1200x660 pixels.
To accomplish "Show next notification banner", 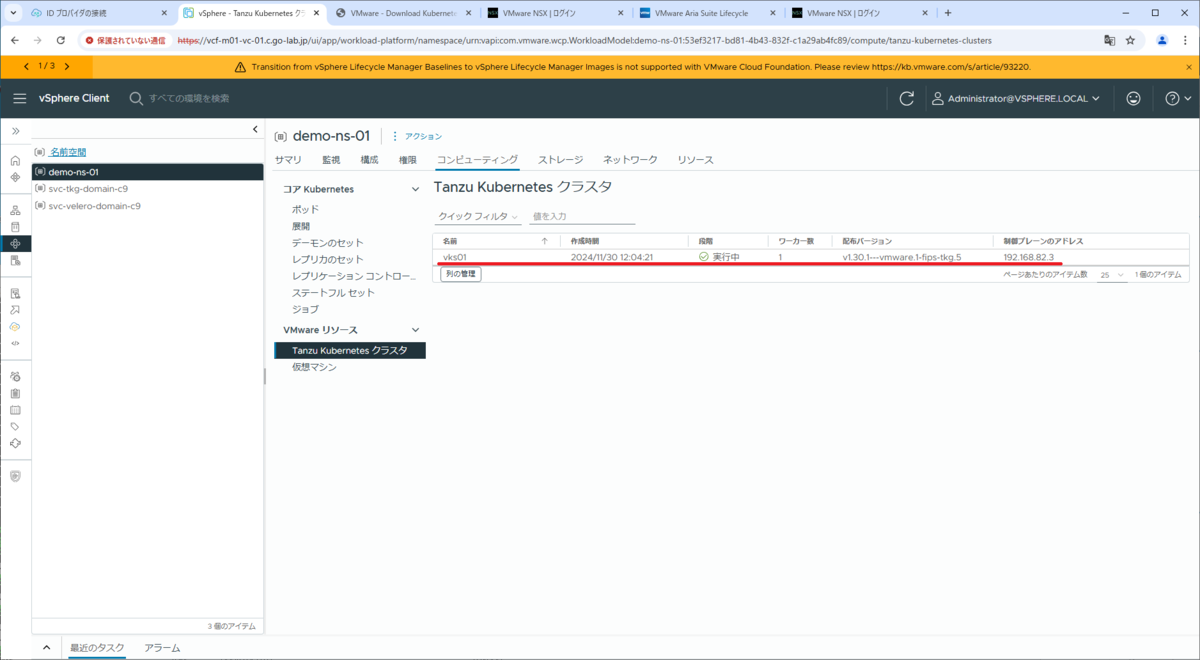I will tap(67, 66).
